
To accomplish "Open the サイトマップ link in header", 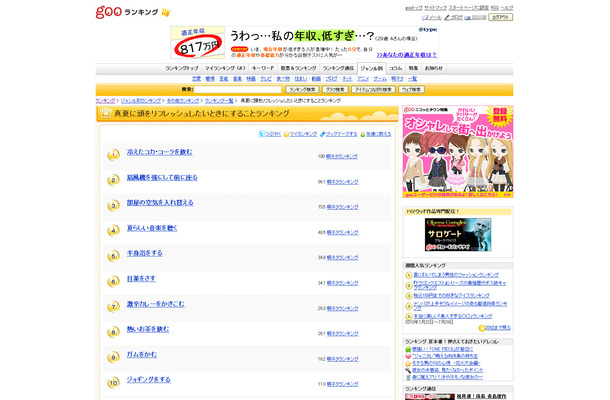I will coord(435,8).
